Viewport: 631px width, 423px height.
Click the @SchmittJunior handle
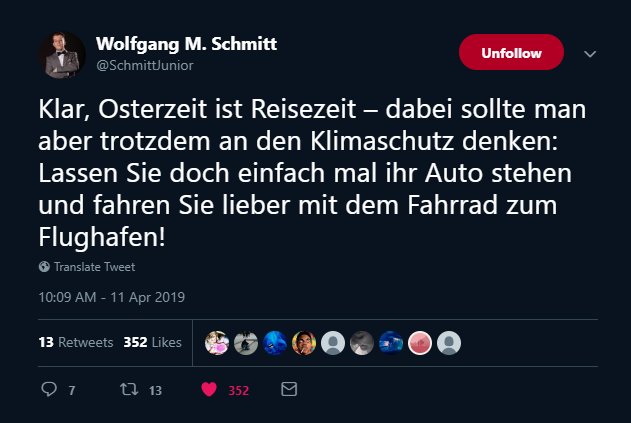(144, 65)
